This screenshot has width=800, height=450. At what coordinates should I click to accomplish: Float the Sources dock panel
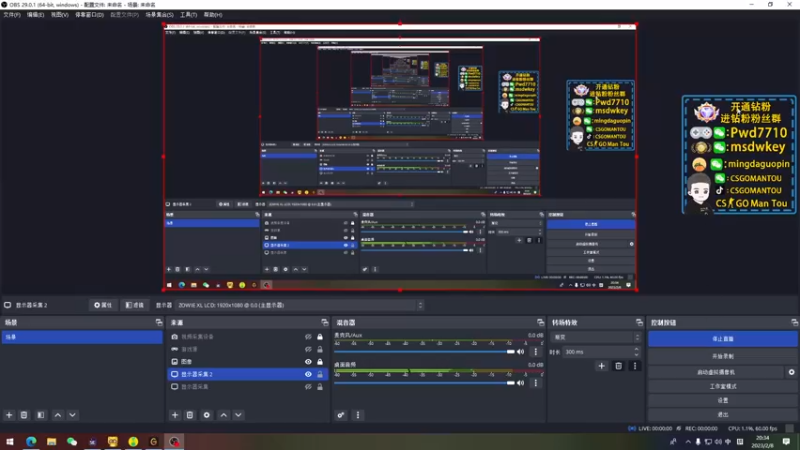click(x=324, y=322)
